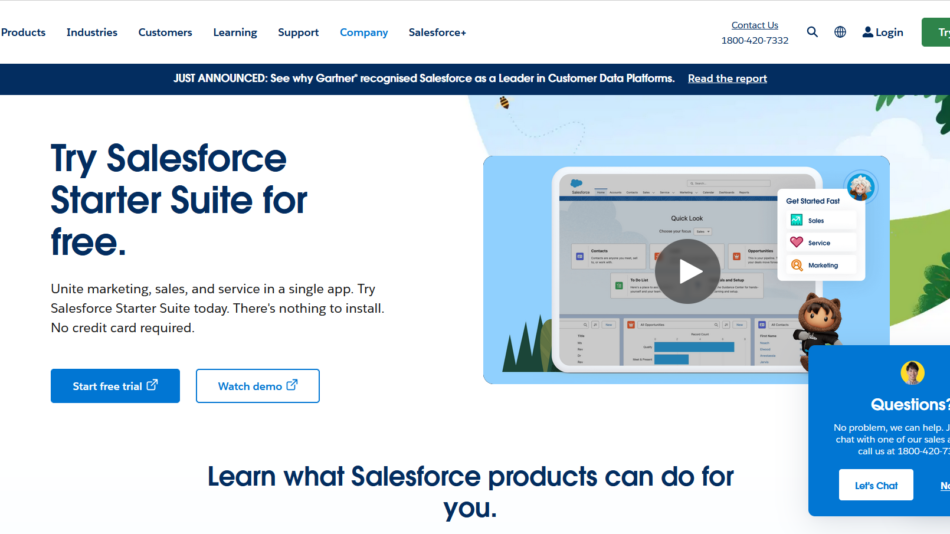This screenshot has width=950, height=534.
Task: Click the Service label in Get Started Fast
Action: (x=819, y=243)
